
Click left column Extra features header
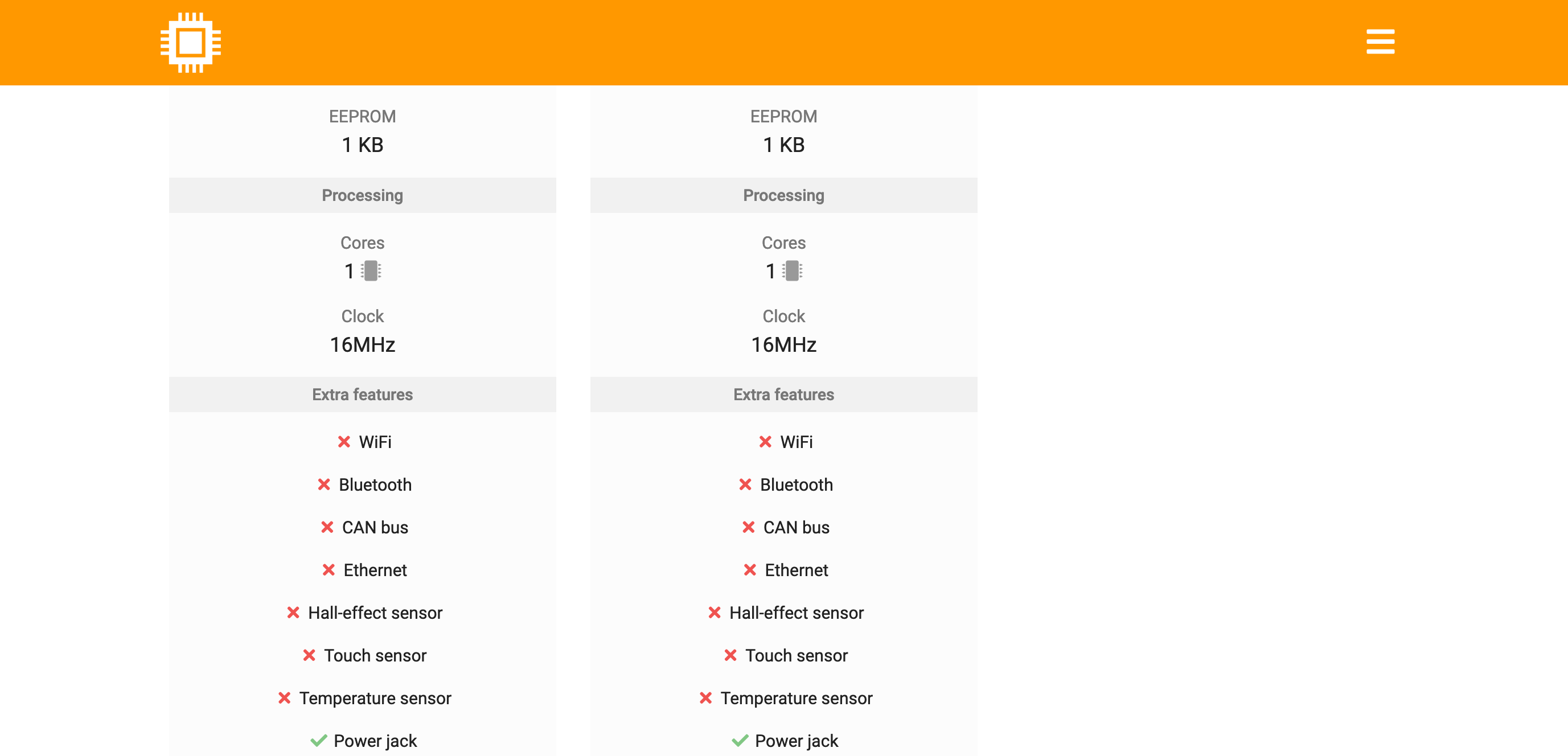362,395
